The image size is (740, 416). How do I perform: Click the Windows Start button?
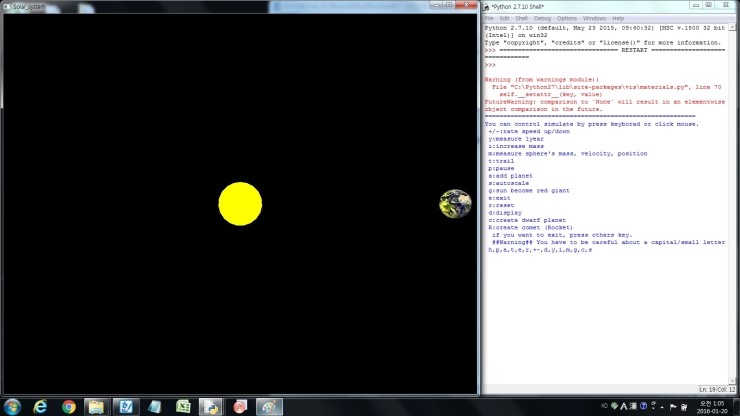12,406
